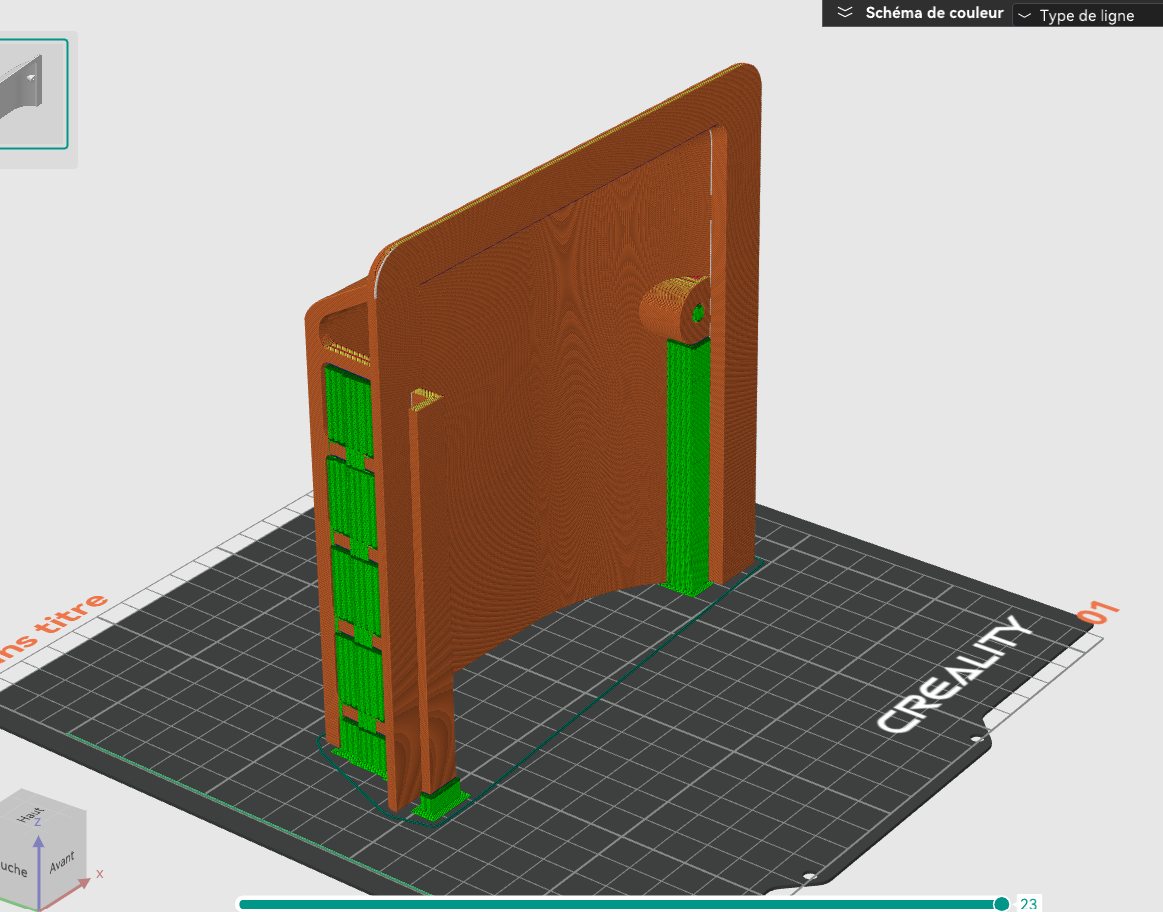The height and width of the screenshot is (912, 1163).
Task: Click the cylindrical boss on the model
Action: tap(672, 305)
